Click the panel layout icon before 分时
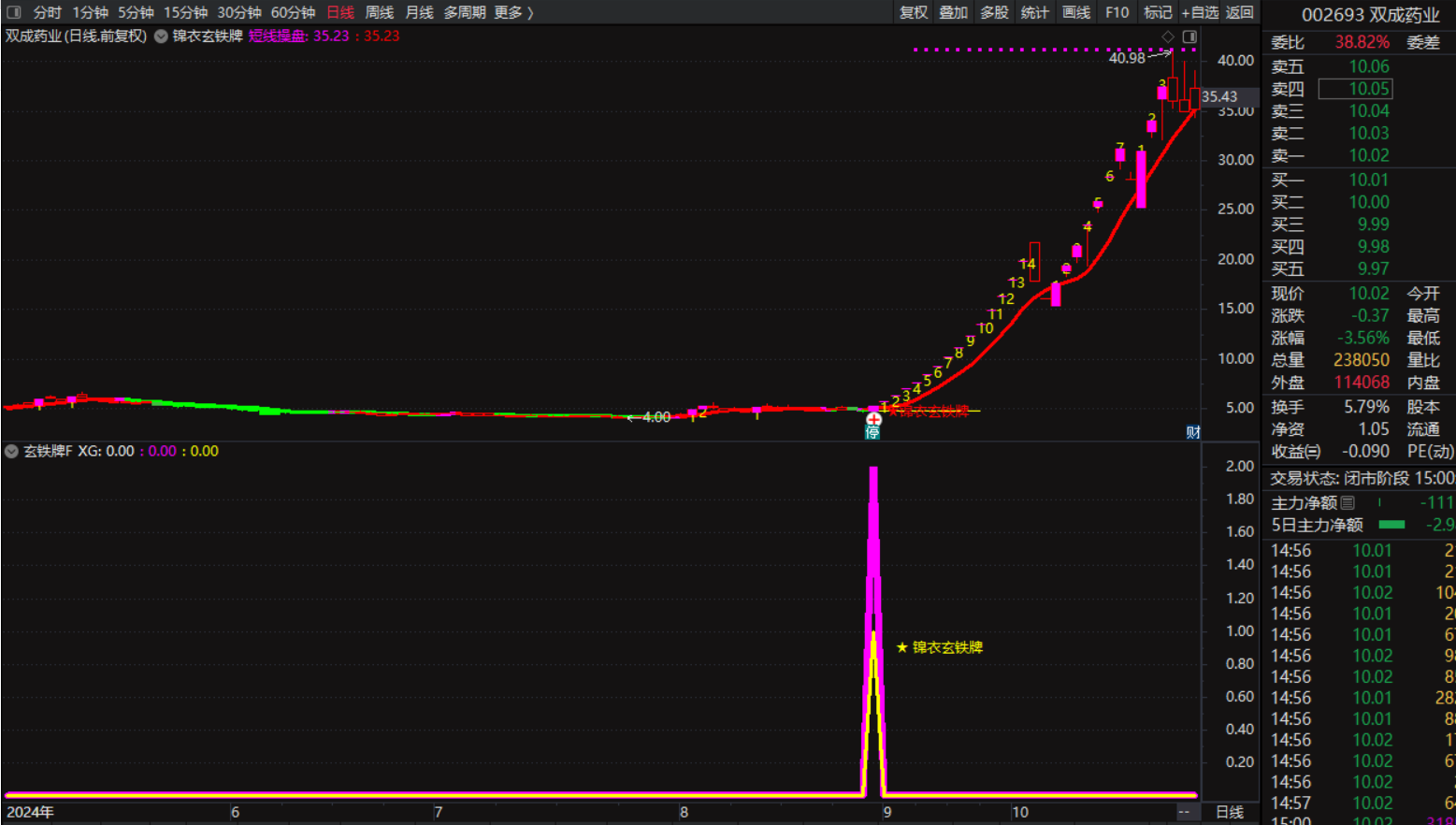This screenshot has width=1456, height=825. [13, 12]
